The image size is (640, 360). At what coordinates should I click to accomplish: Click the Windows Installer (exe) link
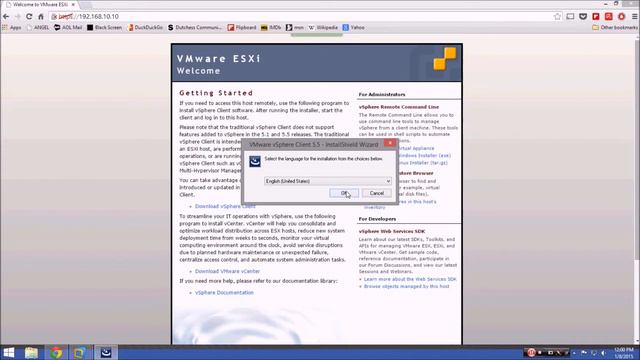(424, 156)
